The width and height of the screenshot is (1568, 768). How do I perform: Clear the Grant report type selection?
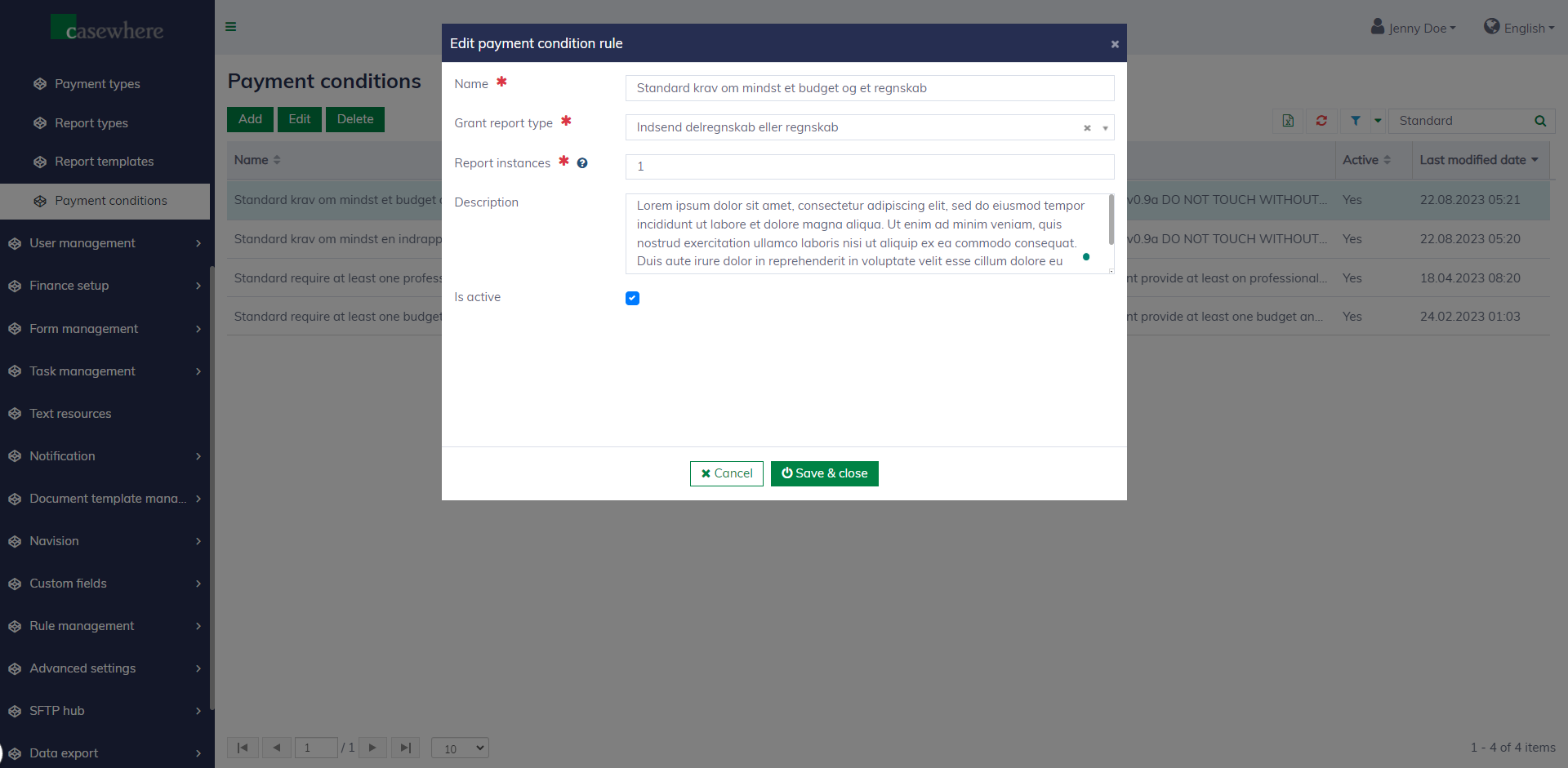[x=1087, y=128]
